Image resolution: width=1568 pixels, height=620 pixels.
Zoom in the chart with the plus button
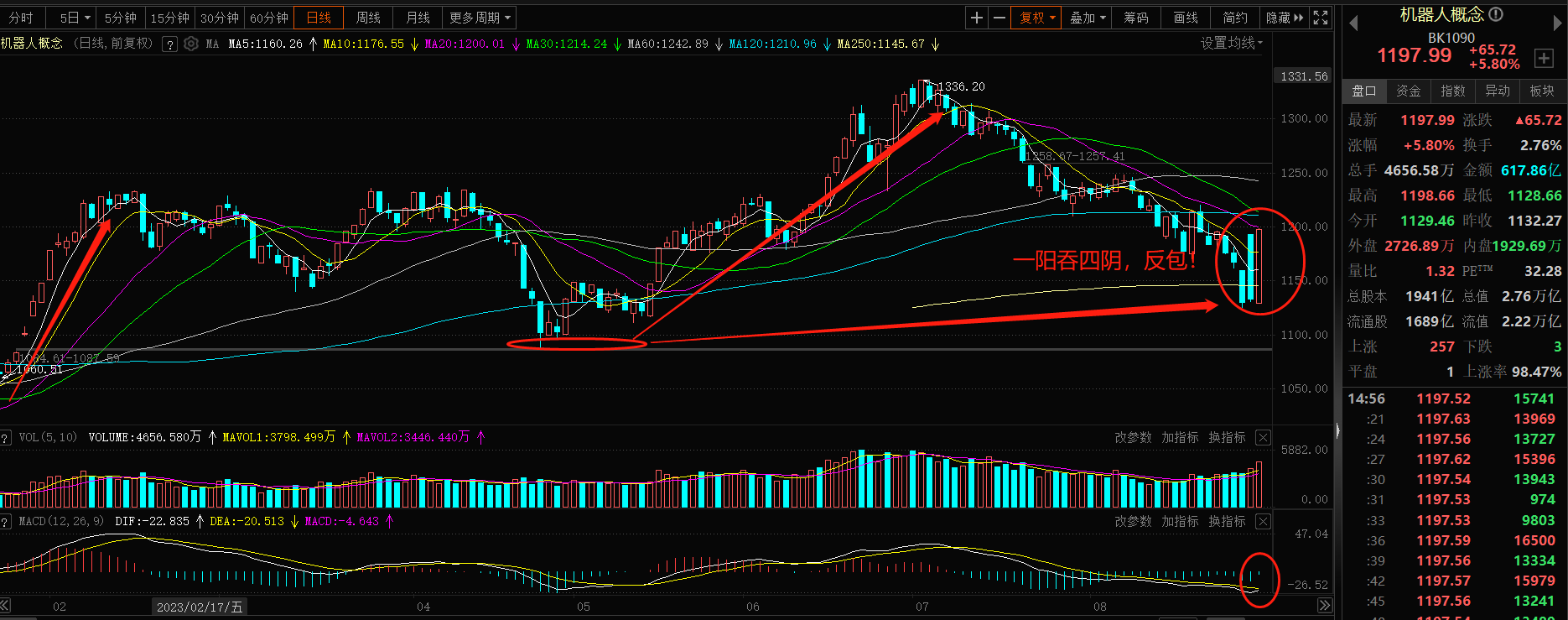[977, 18]
